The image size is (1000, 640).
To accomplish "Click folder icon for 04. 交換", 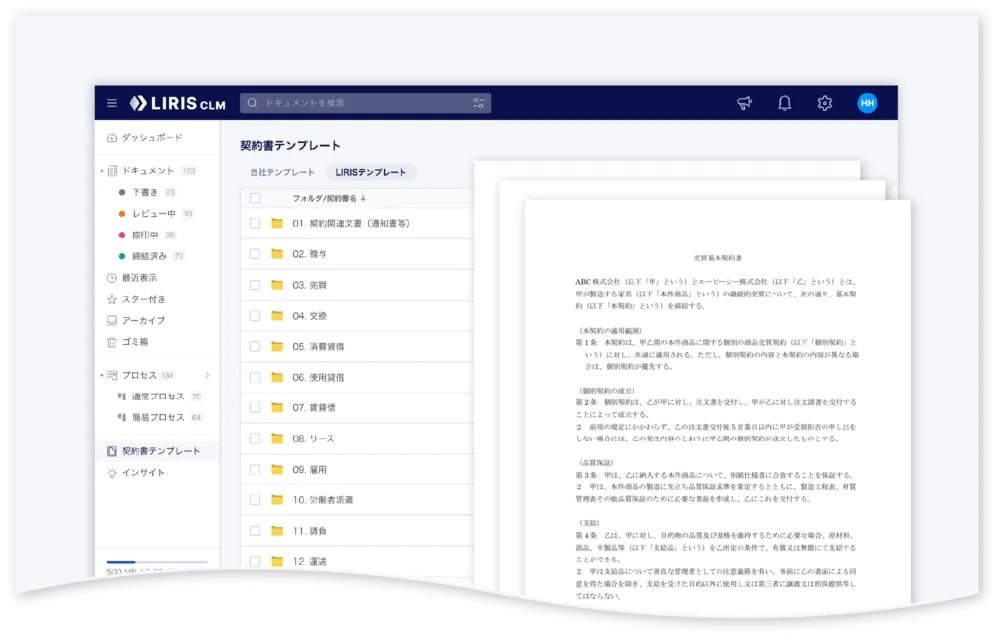I will tap(277, 316).
